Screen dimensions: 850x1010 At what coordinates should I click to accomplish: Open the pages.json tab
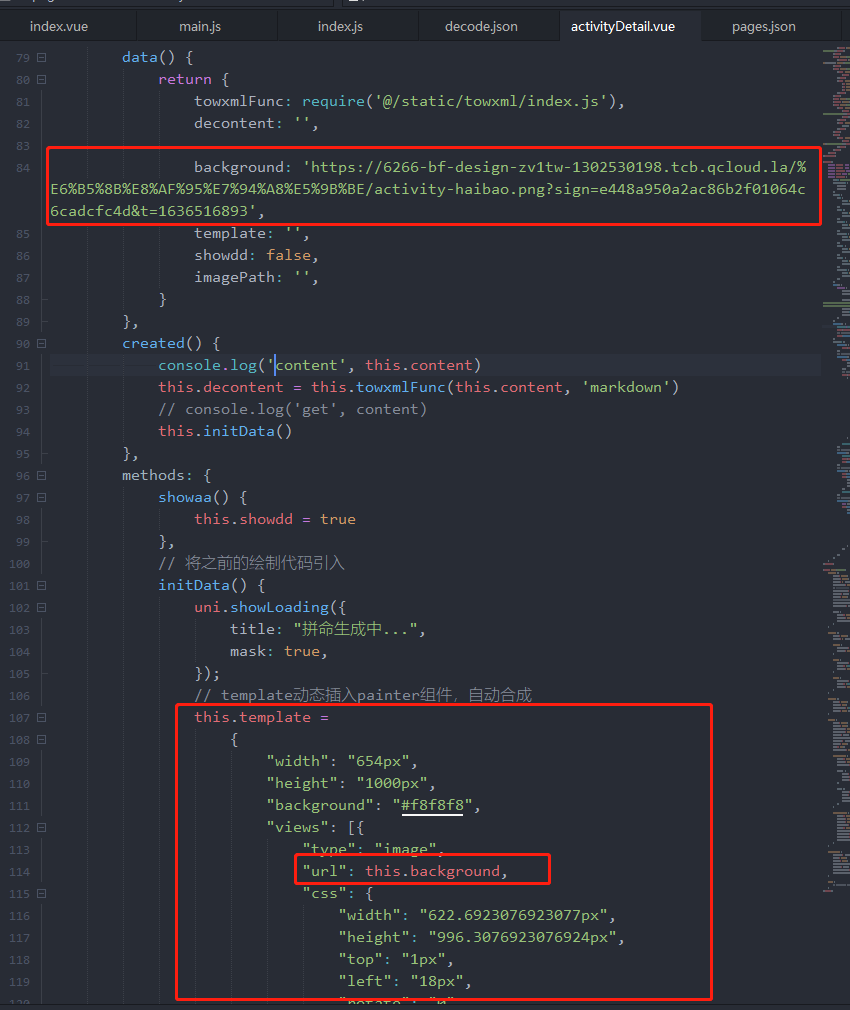coord(764,26)
